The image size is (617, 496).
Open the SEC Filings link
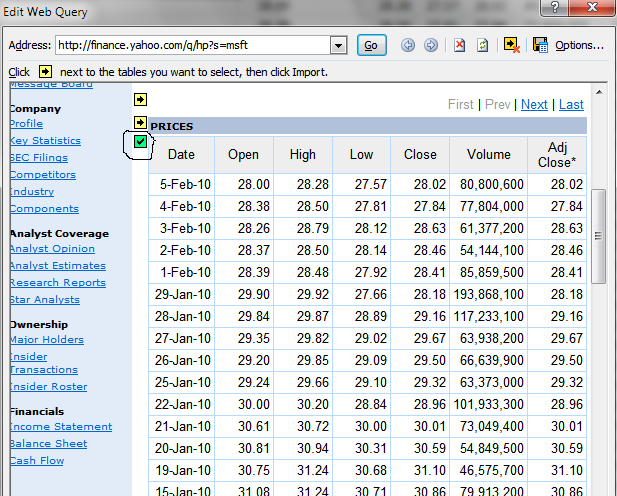point(39,157)
